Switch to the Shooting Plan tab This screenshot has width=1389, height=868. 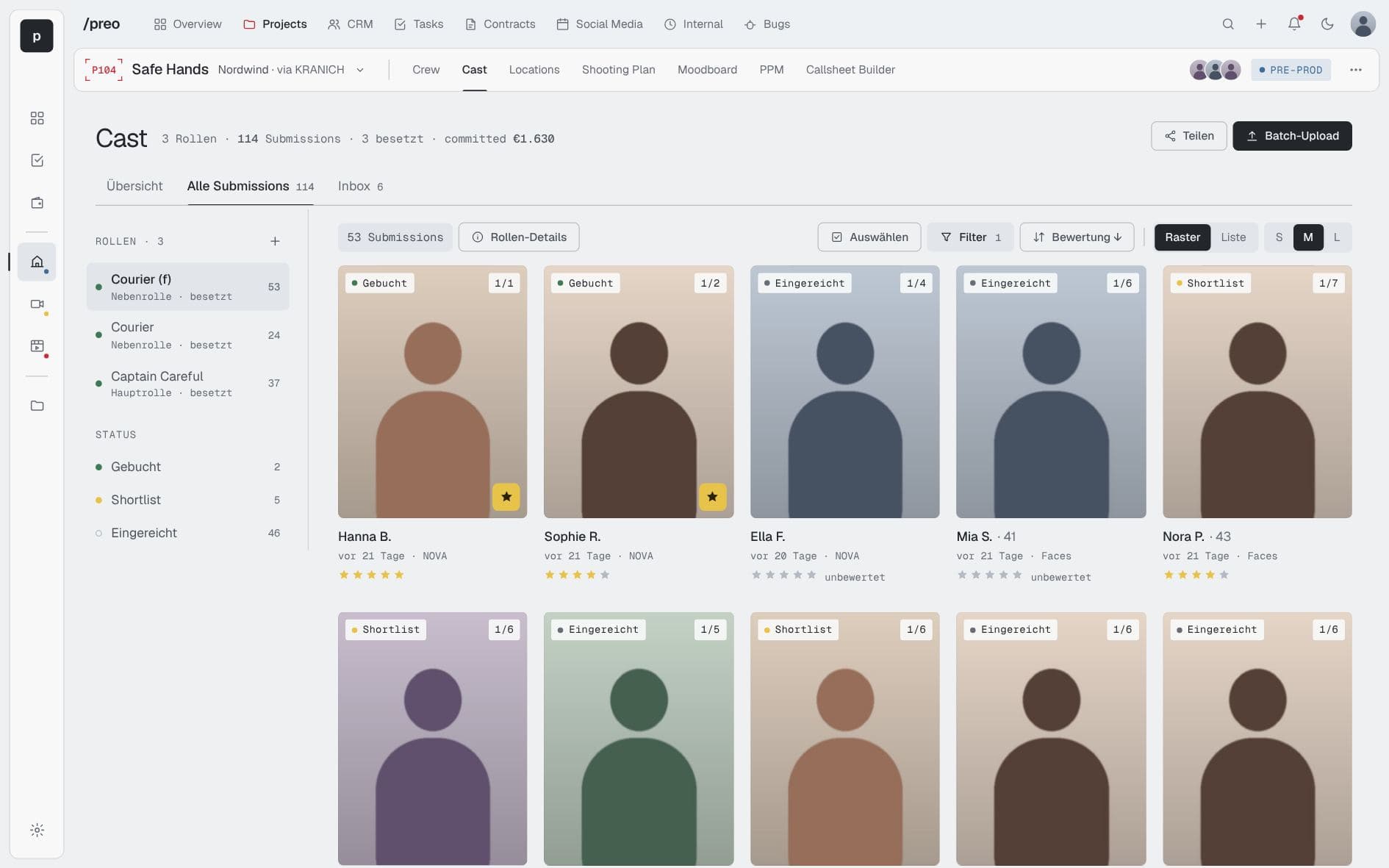click(618, 70)
